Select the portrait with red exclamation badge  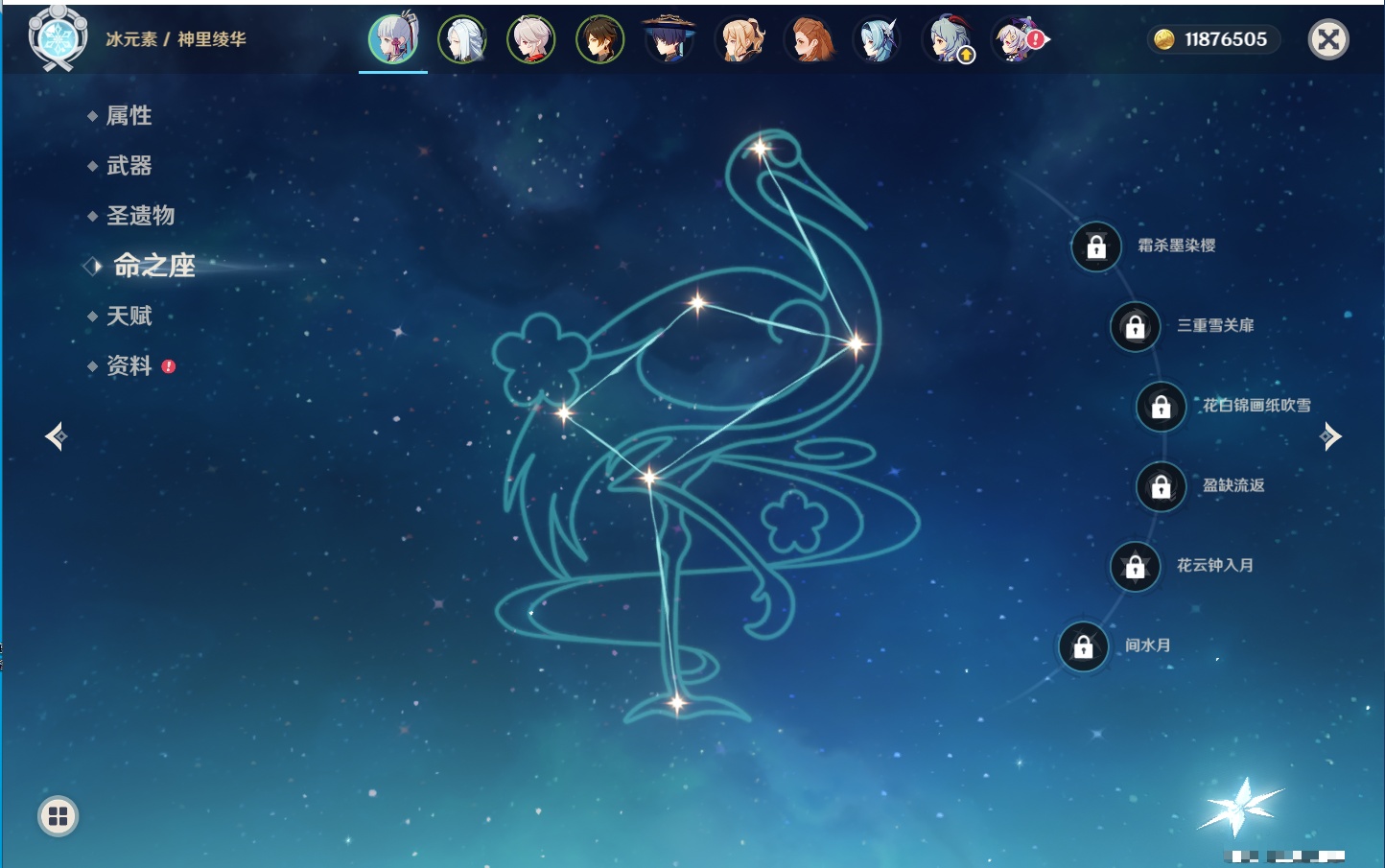pyautogui.click(x=1018, y=39)
